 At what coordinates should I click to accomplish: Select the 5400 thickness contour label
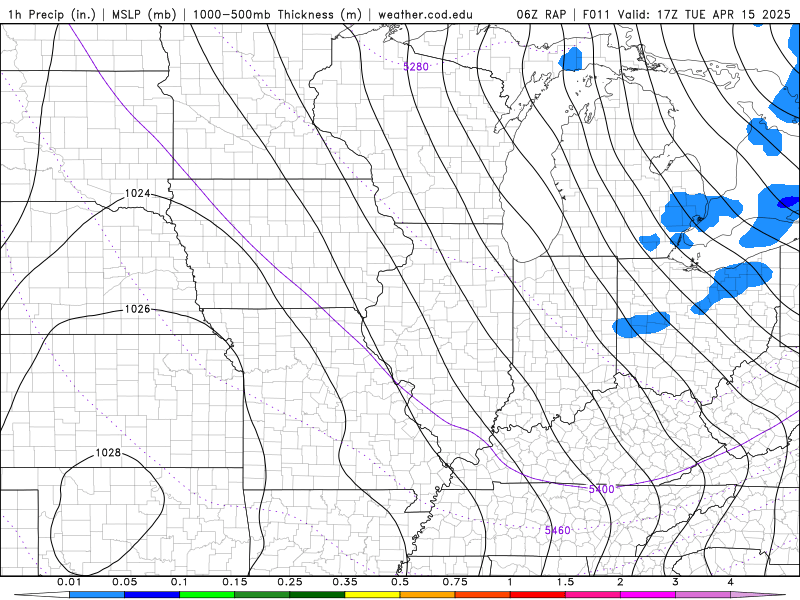[602, 489]
